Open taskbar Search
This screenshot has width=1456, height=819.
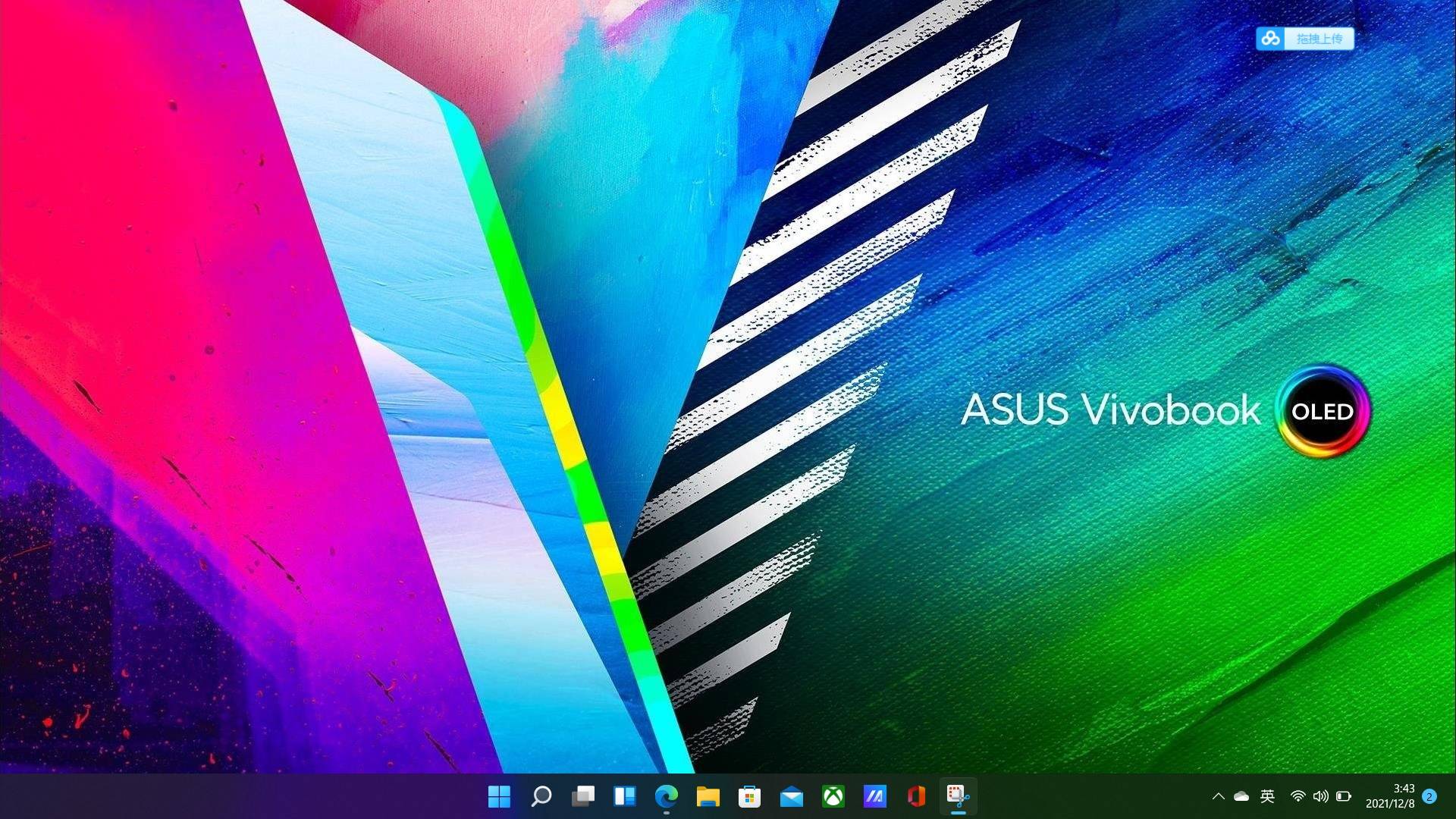click(x=541, y=796)
